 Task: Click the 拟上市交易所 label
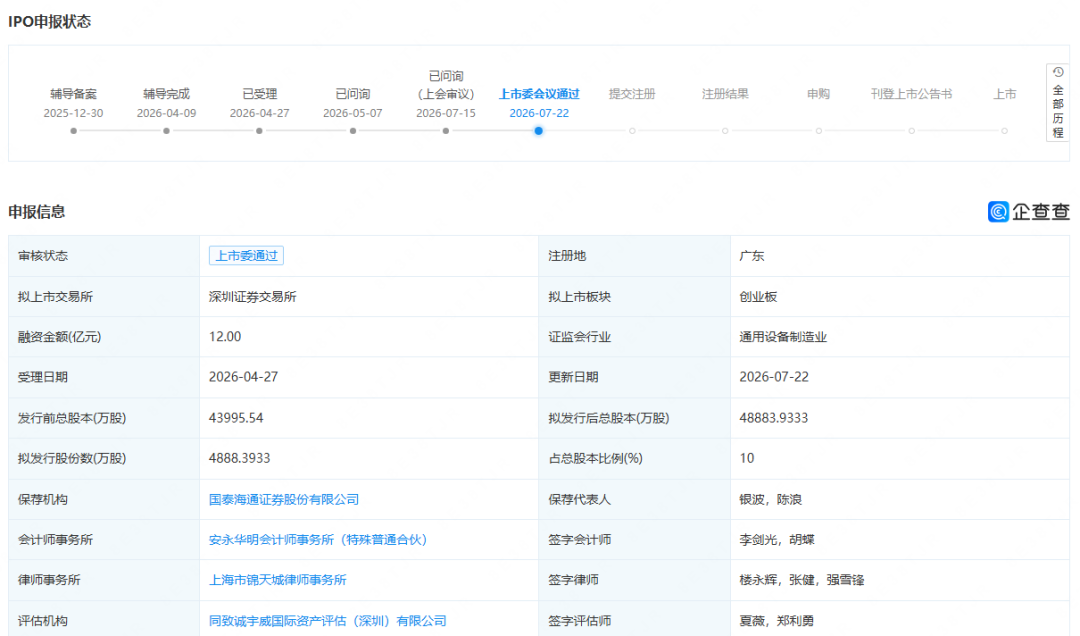coord(55,297)
